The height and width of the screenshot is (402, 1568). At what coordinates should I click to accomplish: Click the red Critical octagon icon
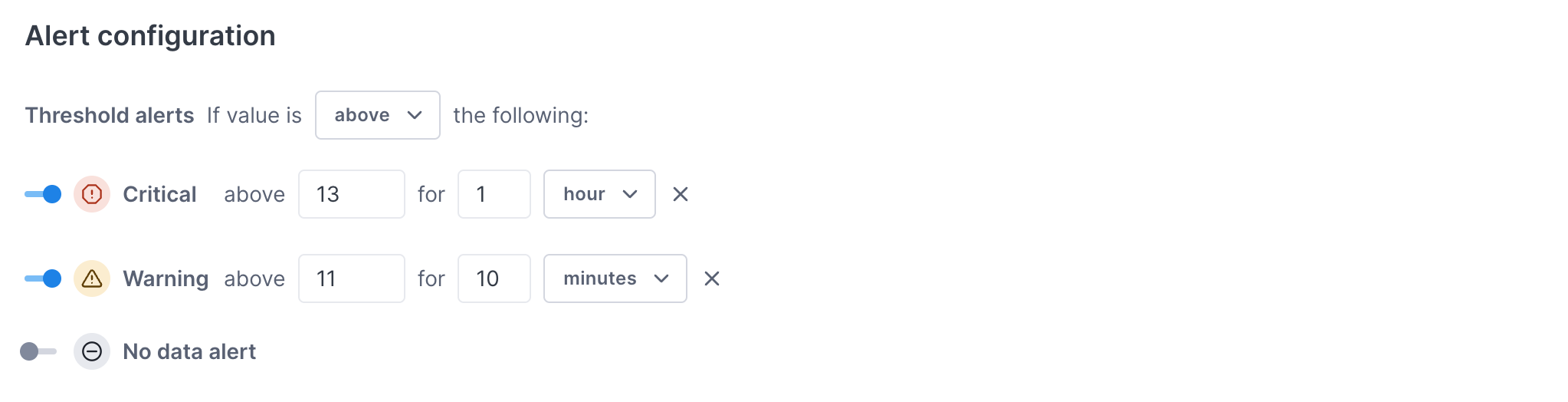tap(92, 194)
